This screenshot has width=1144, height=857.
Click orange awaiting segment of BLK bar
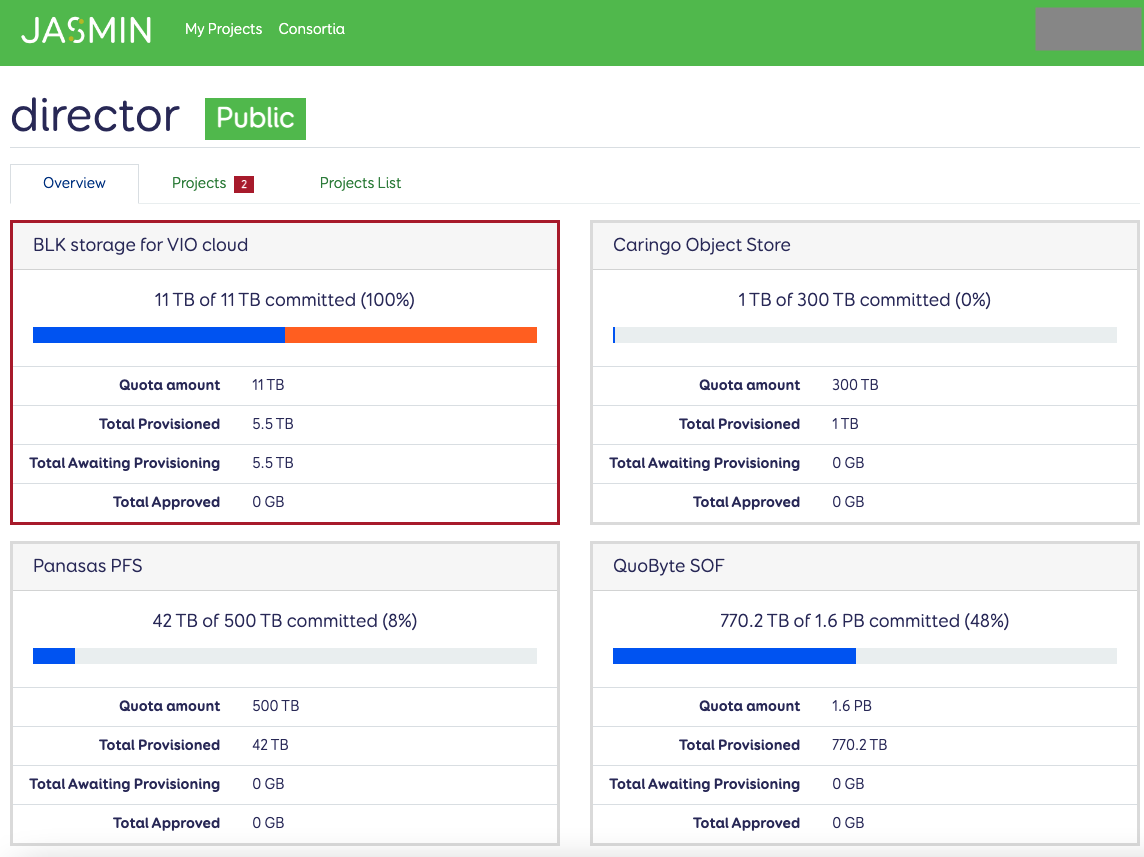pyautogui.click(x=411, y=335)
